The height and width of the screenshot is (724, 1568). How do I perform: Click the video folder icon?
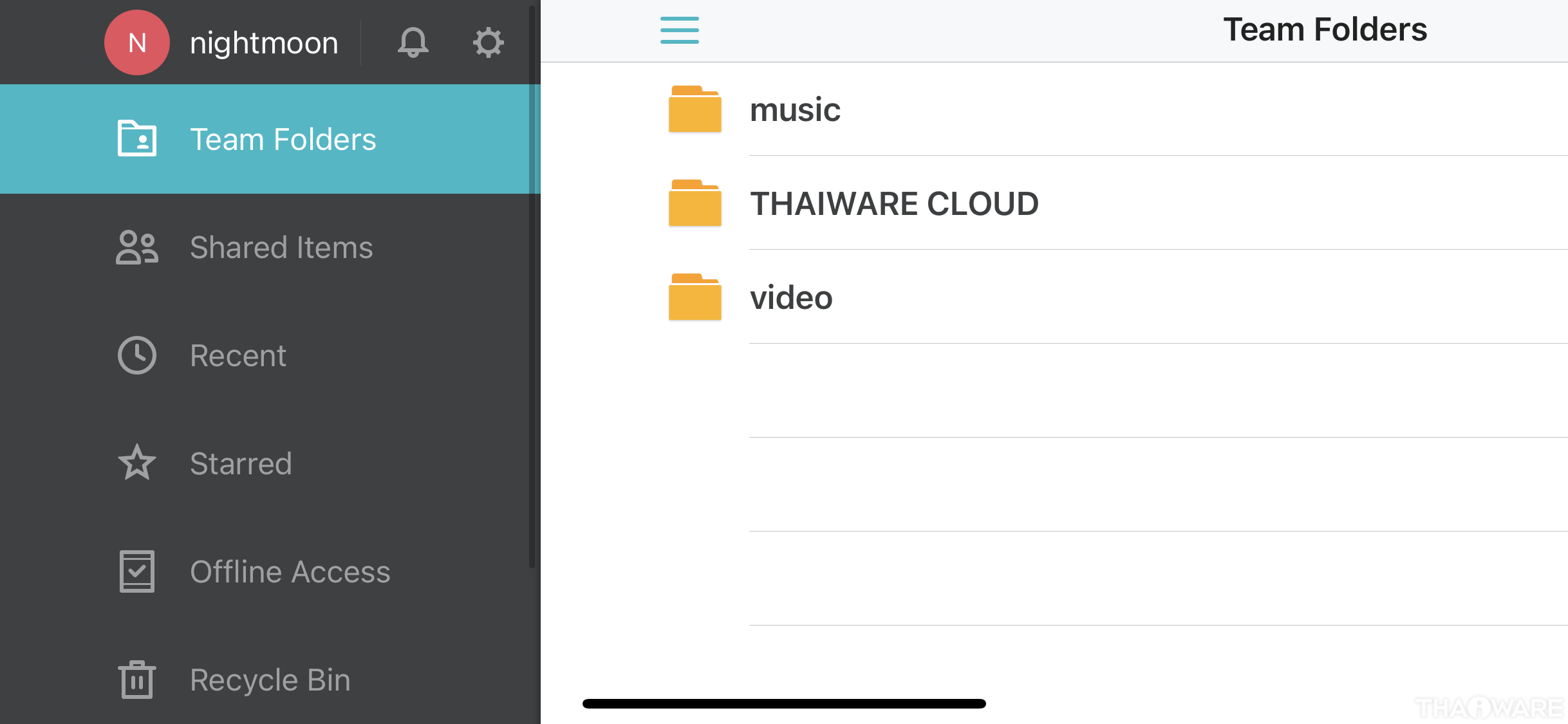pyautogui.click(x=695, y=297)
